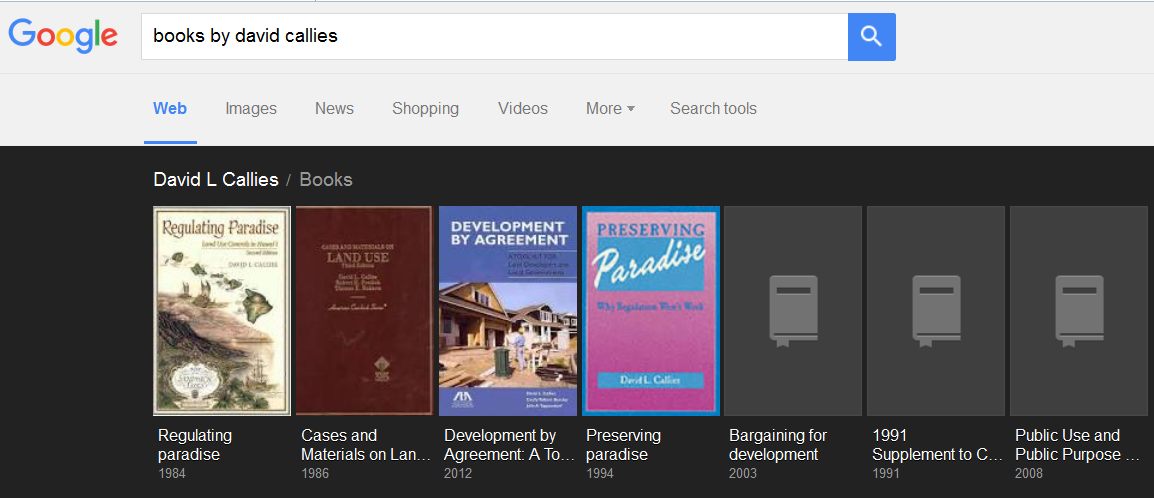
Task: Click the 'Books' breadcrumb label
Action: tap(326, 179)
